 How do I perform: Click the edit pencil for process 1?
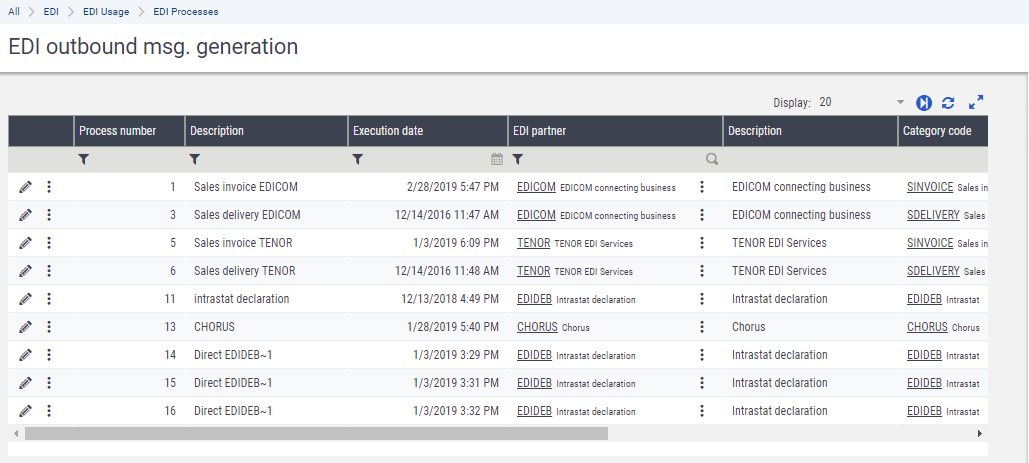click(25, 187)
